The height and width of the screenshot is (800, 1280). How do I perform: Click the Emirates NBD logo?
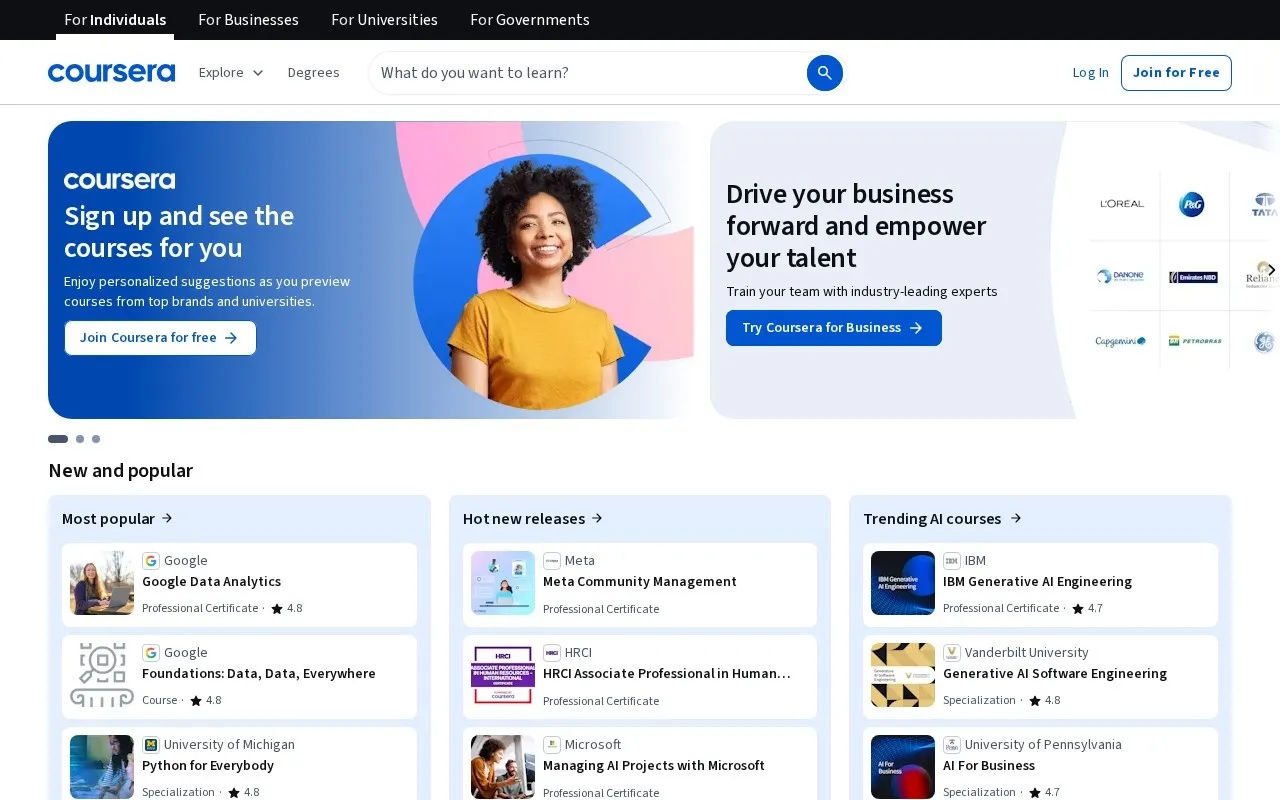pos(1193,277)
